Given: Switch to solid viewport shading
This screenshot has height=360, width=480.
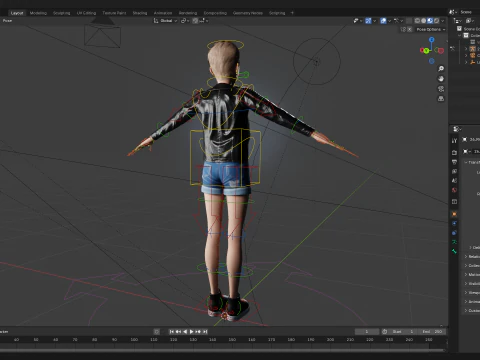Looking at the screenshot, I should (x=424, y=21).
